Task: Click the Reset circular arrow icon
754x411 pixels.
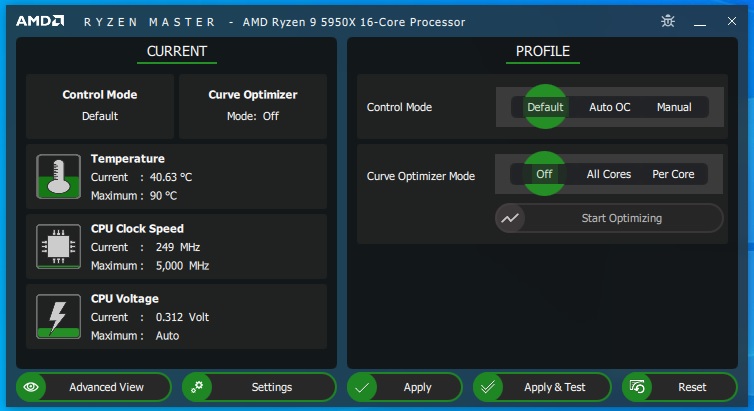Action: pos(638,387)
